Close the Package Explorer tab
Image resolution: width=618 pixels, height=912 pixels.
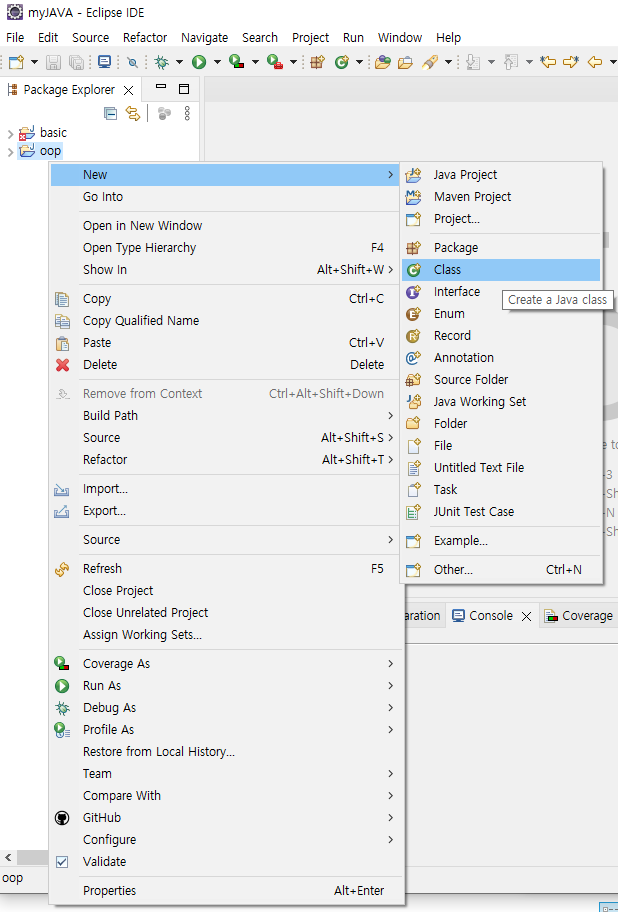coord(128,90)
